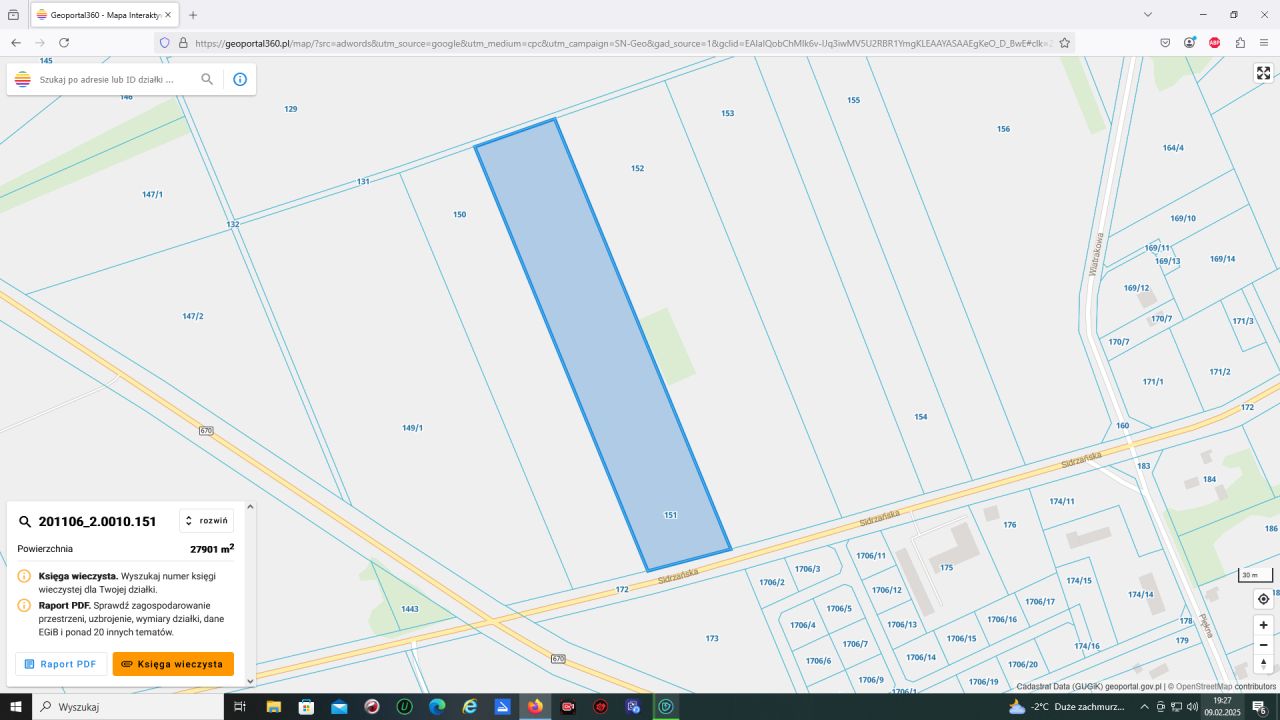
Task: Select parcel 150 on the map
Action: coord(459,214)
